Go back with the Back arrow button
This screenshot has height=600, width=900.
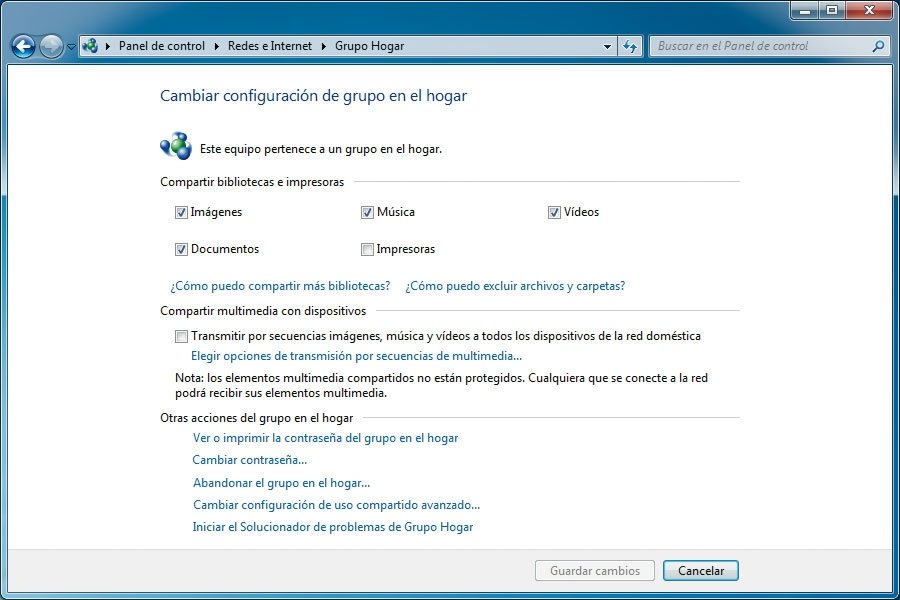[x=24, y=47]
